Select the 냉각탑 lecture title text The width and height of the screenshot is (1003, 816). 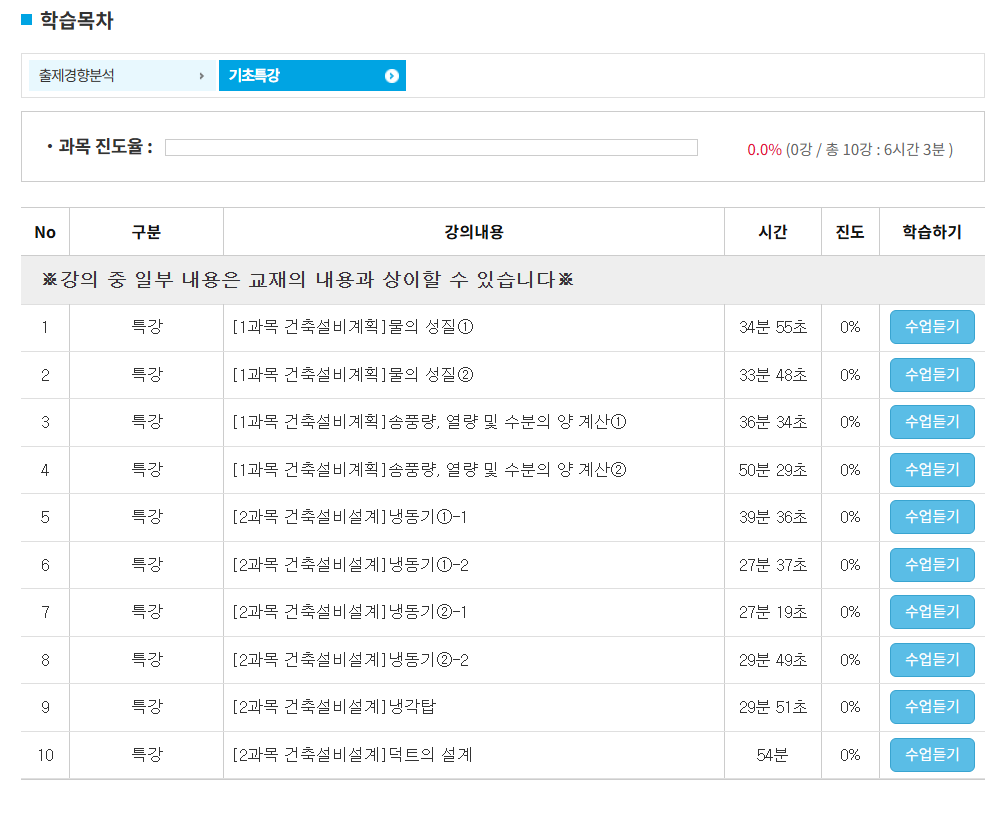334,708
